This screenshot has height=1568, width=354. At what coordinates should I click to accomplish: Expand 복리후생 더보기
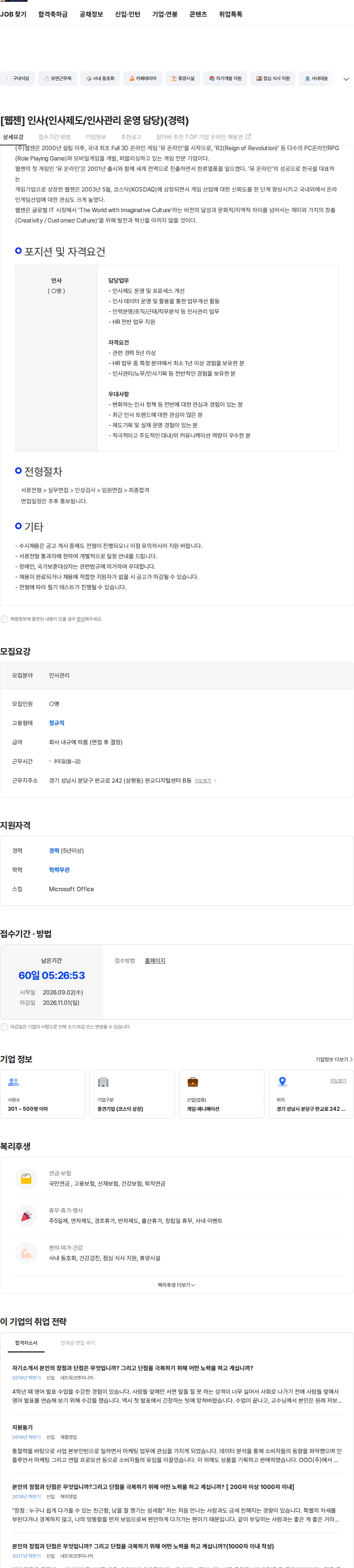point(176,1285)
